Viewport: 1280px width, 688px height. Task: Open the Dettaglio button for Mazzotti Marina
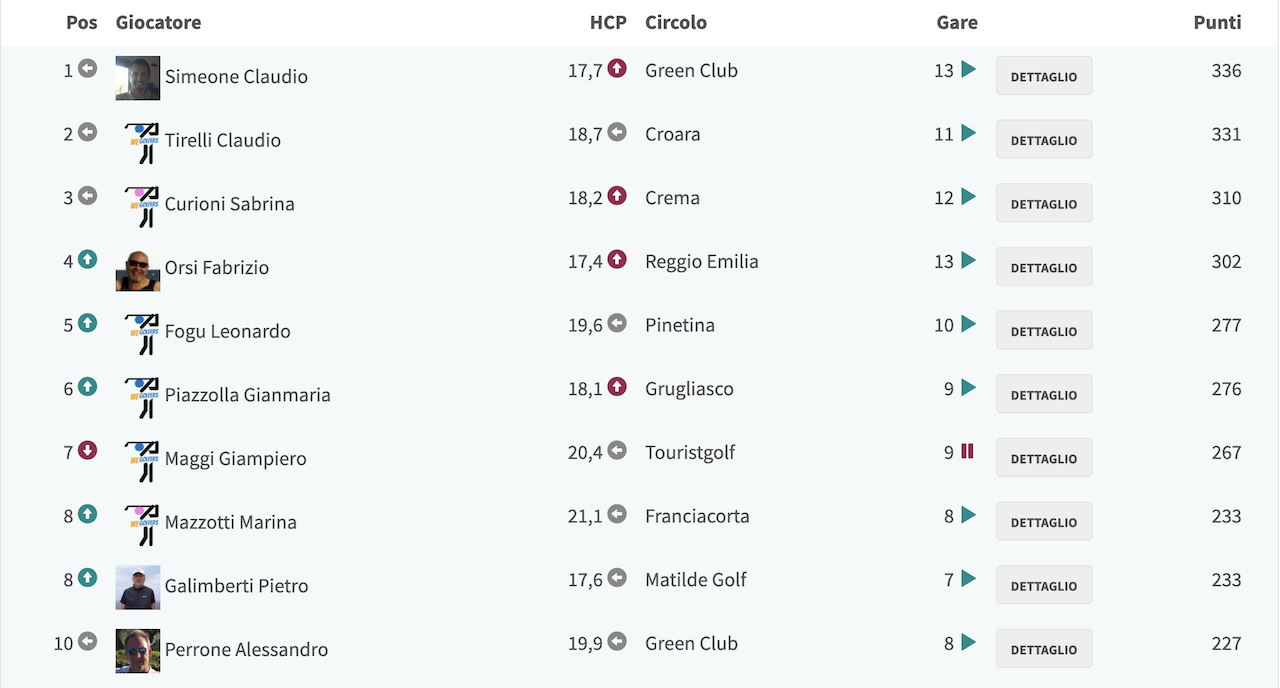click(1044, 522)
